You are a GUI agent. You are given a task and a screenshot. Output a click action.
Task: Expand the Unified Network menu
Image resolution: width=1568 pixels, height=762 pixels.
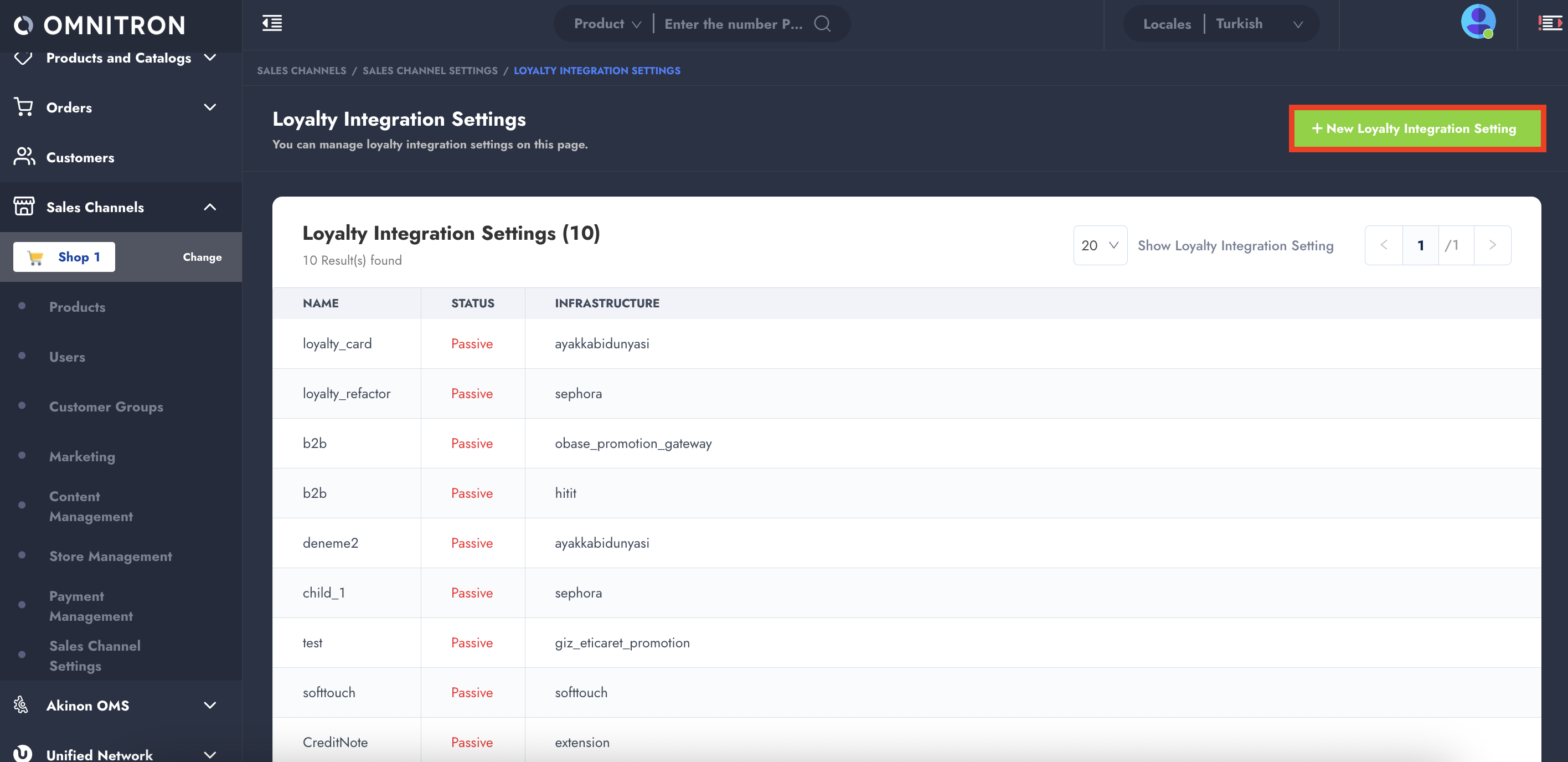coord(210,754)
